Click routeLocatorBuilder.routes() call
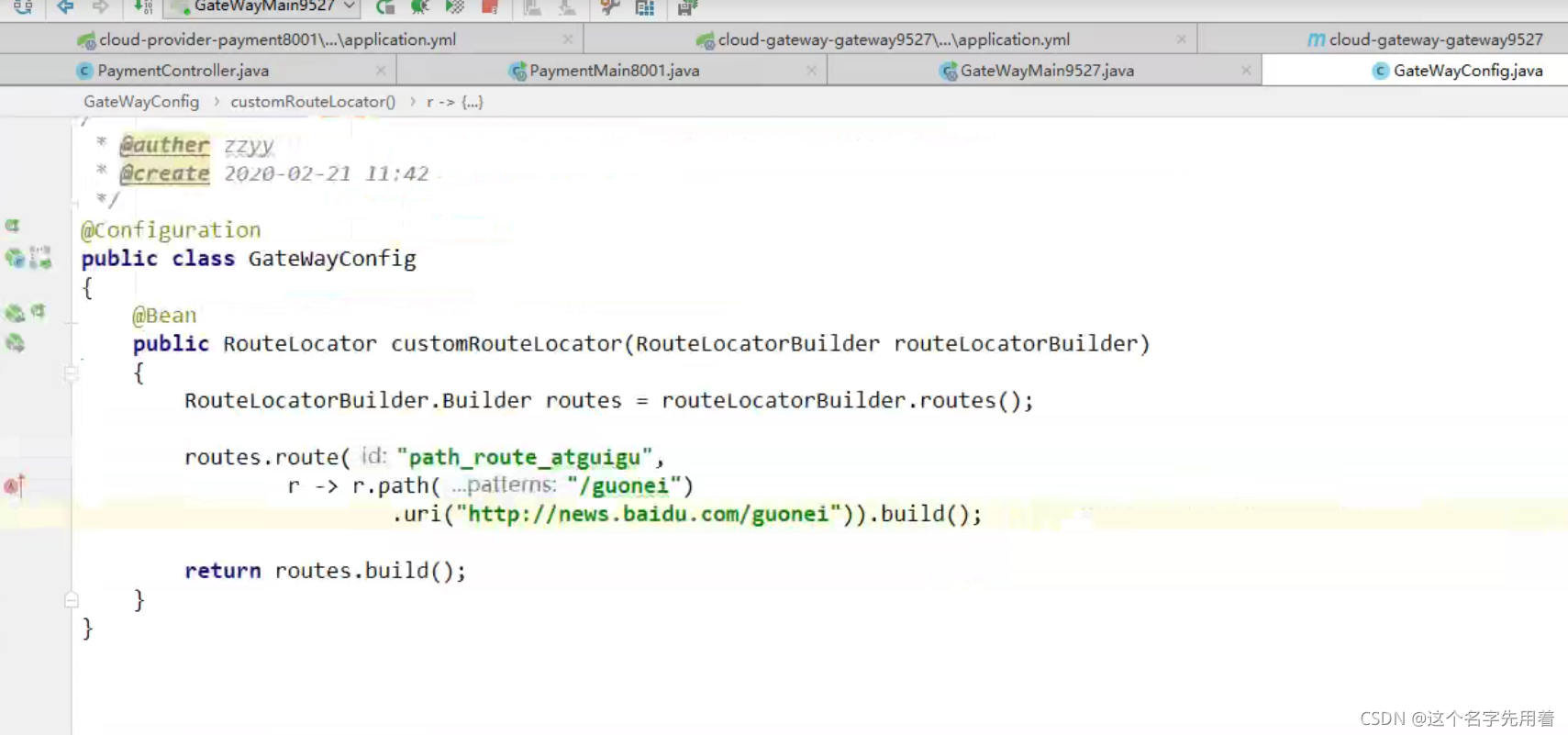The width and height of the screenshot is (1568, 735). (x=841, y=400)
